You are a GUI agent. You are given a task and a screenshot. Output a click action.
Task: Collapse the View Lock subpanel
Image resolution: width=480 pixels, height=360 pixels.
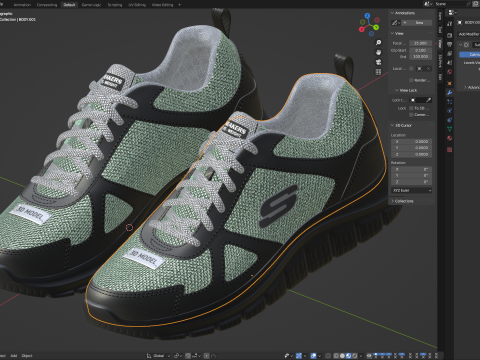397,90
